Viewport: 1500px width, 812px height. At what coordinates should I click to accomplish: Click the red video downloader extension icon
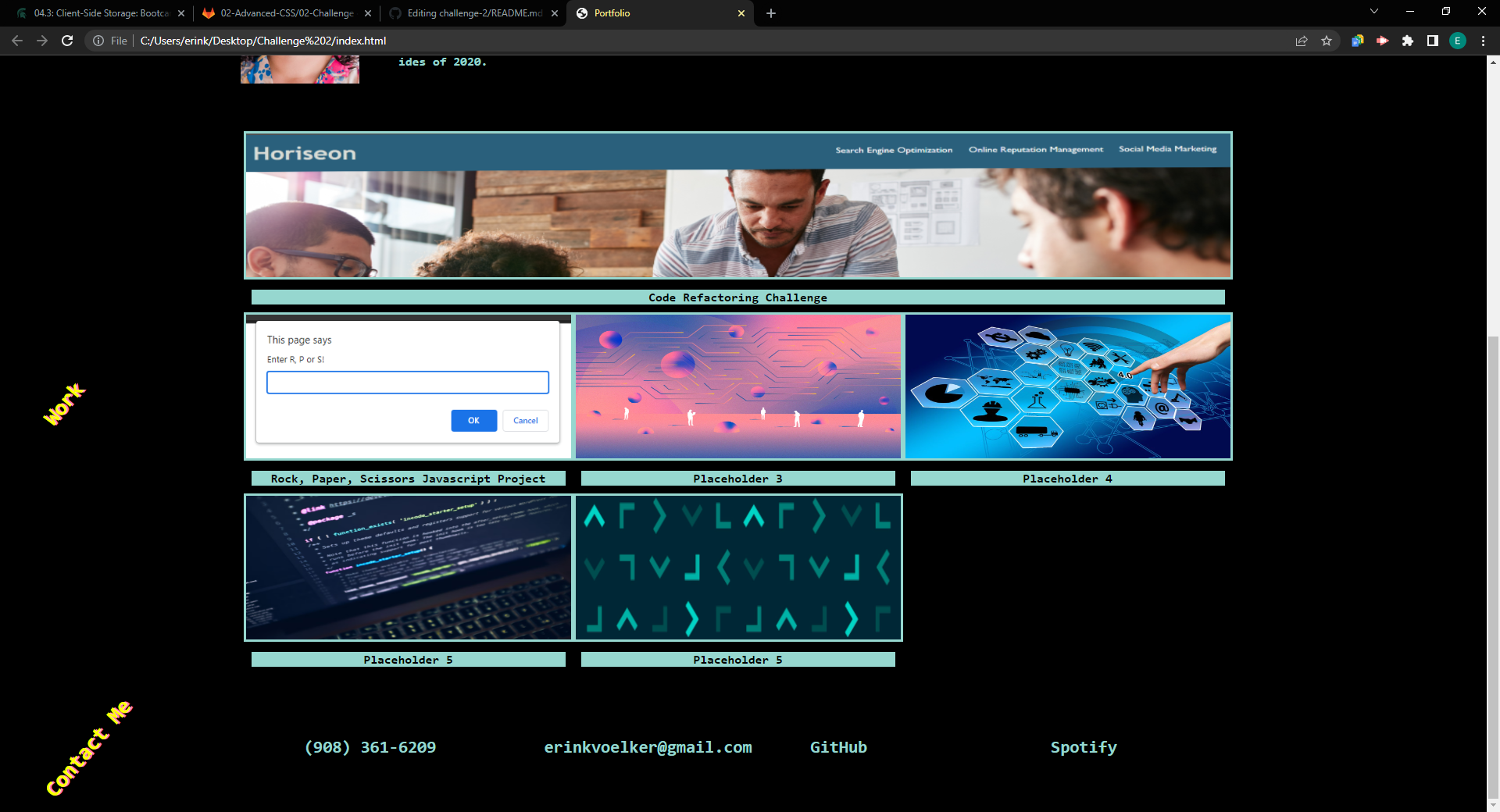click(x=1383, y=41)
